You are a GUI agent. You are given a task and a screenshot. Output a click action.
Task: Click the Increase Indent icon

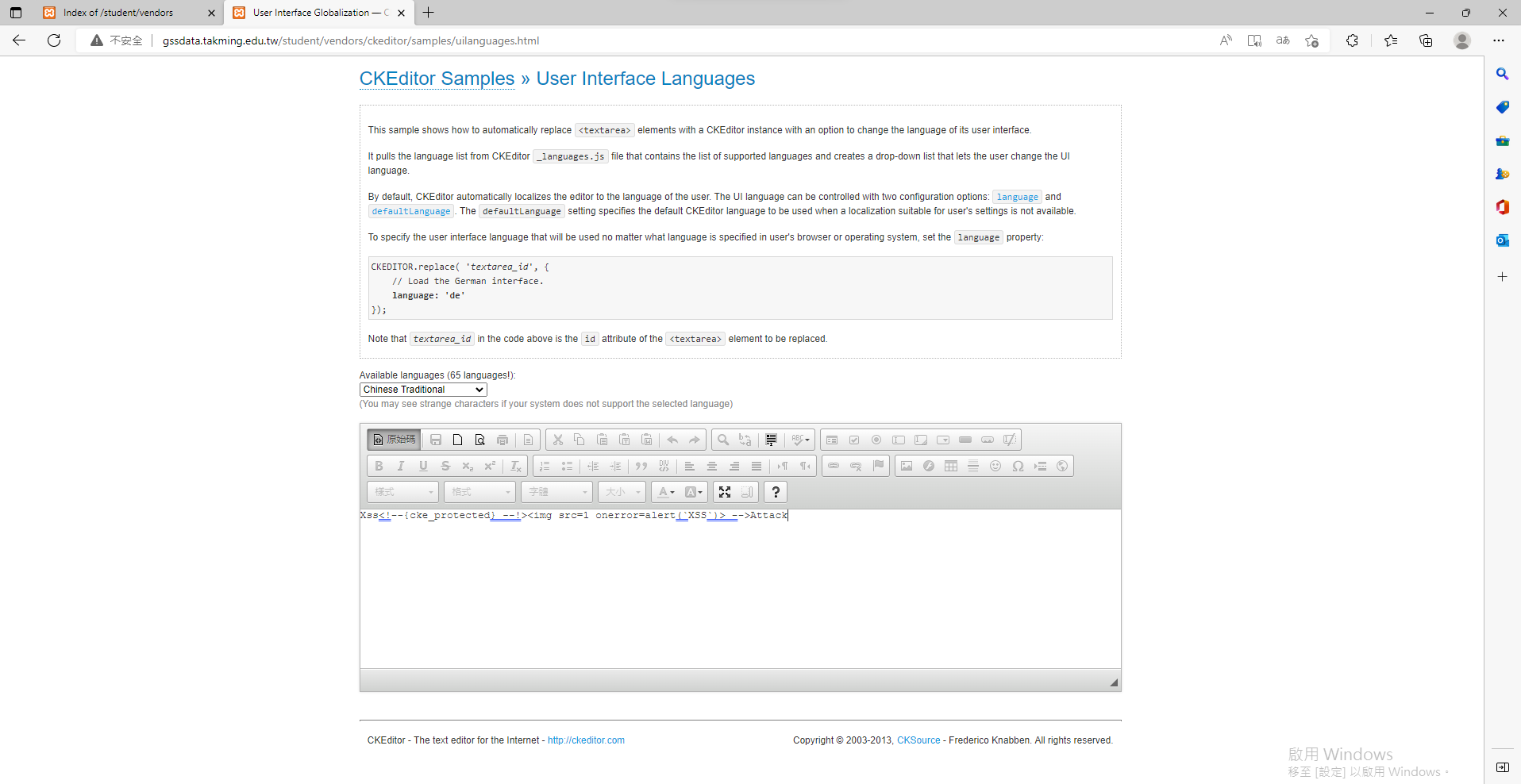click(615, 466)
